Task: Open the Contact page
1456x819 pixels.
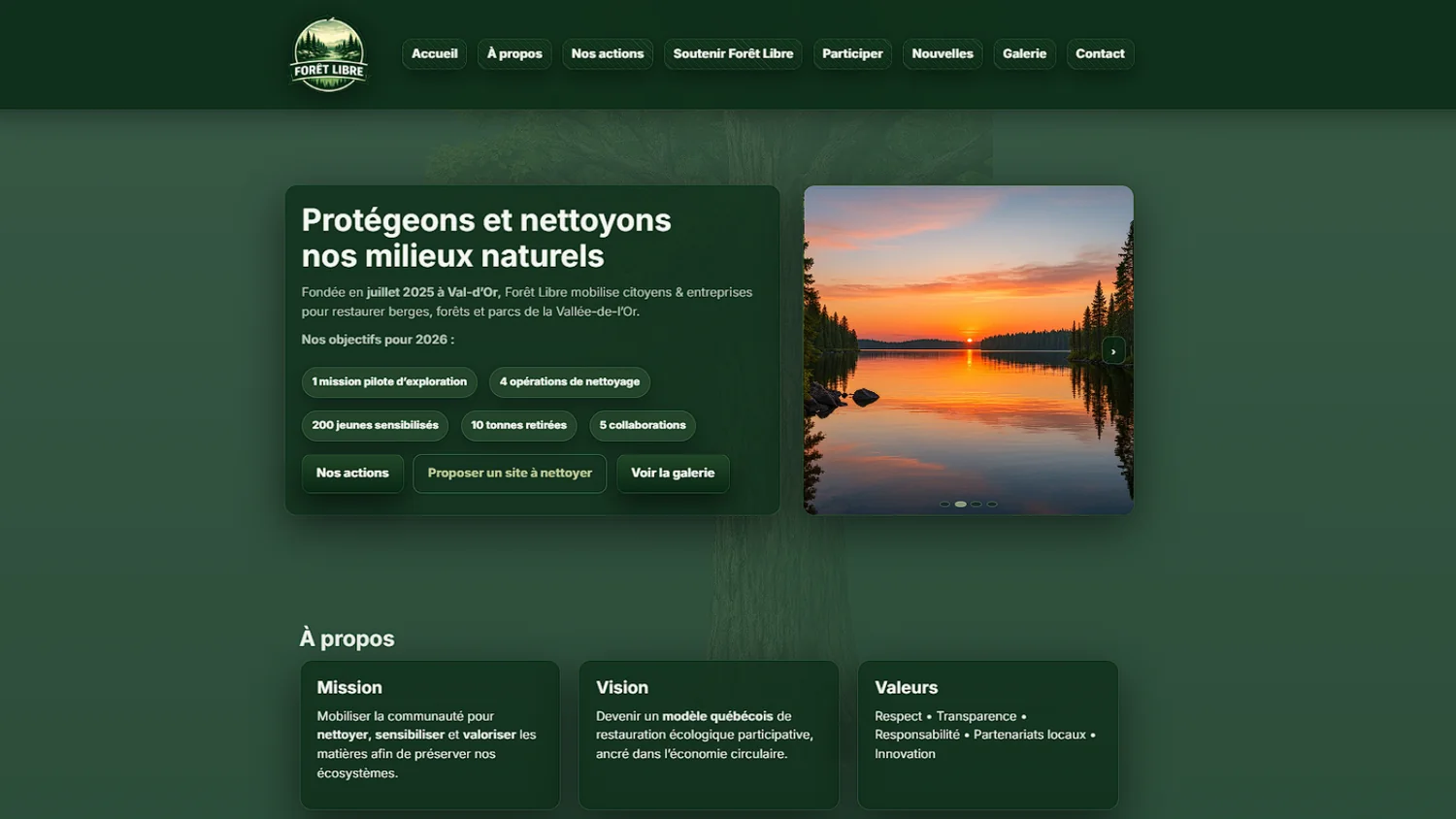Action: coord(1100,53)
